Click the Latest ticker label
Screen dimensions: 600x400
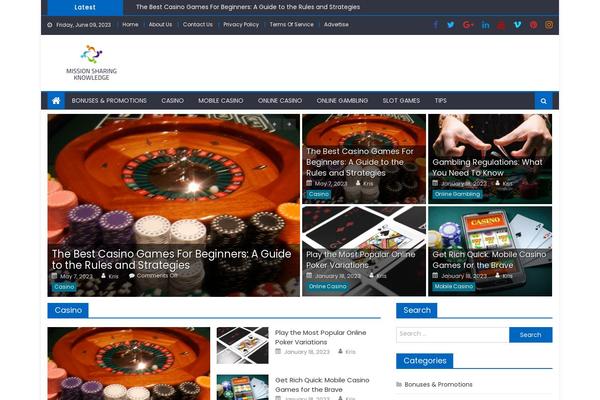(x=85, y=7)
